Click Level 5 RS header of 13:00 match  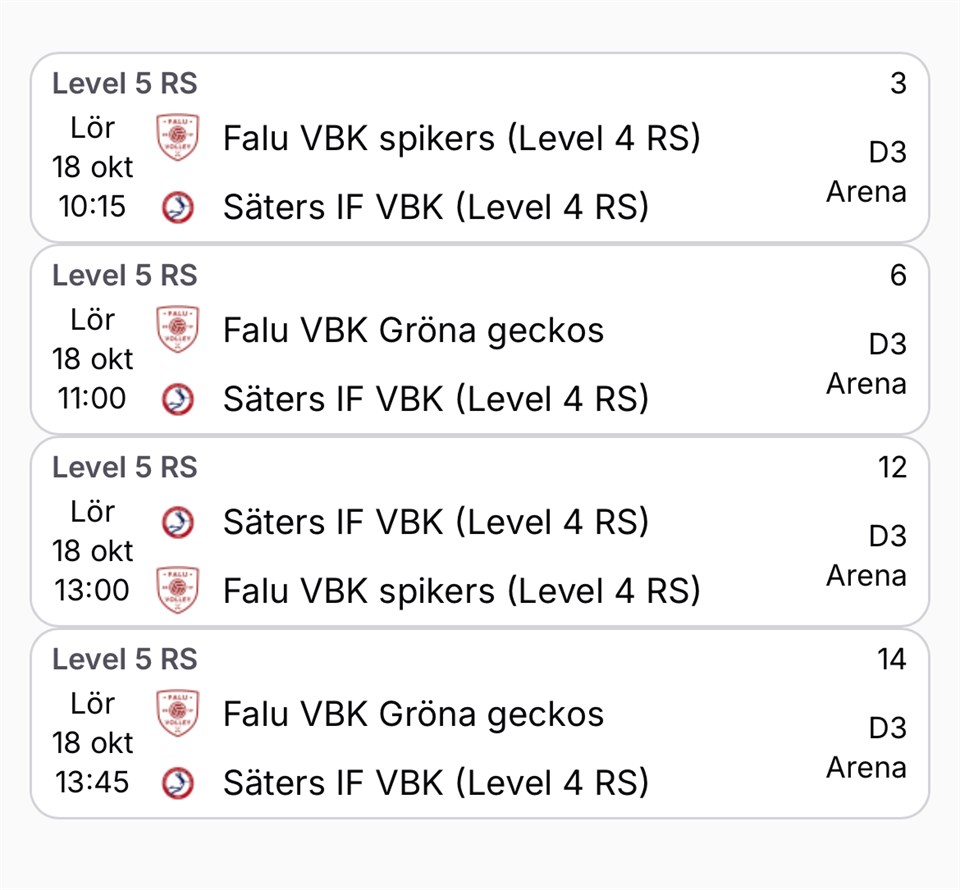[125, 467]
